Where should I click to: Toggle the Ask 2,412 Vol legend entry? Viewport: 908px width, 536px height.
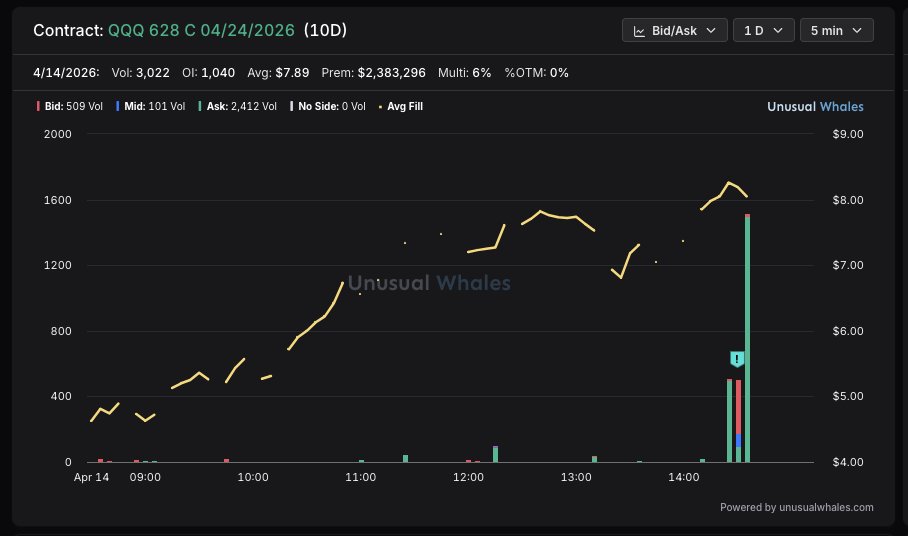237,107
